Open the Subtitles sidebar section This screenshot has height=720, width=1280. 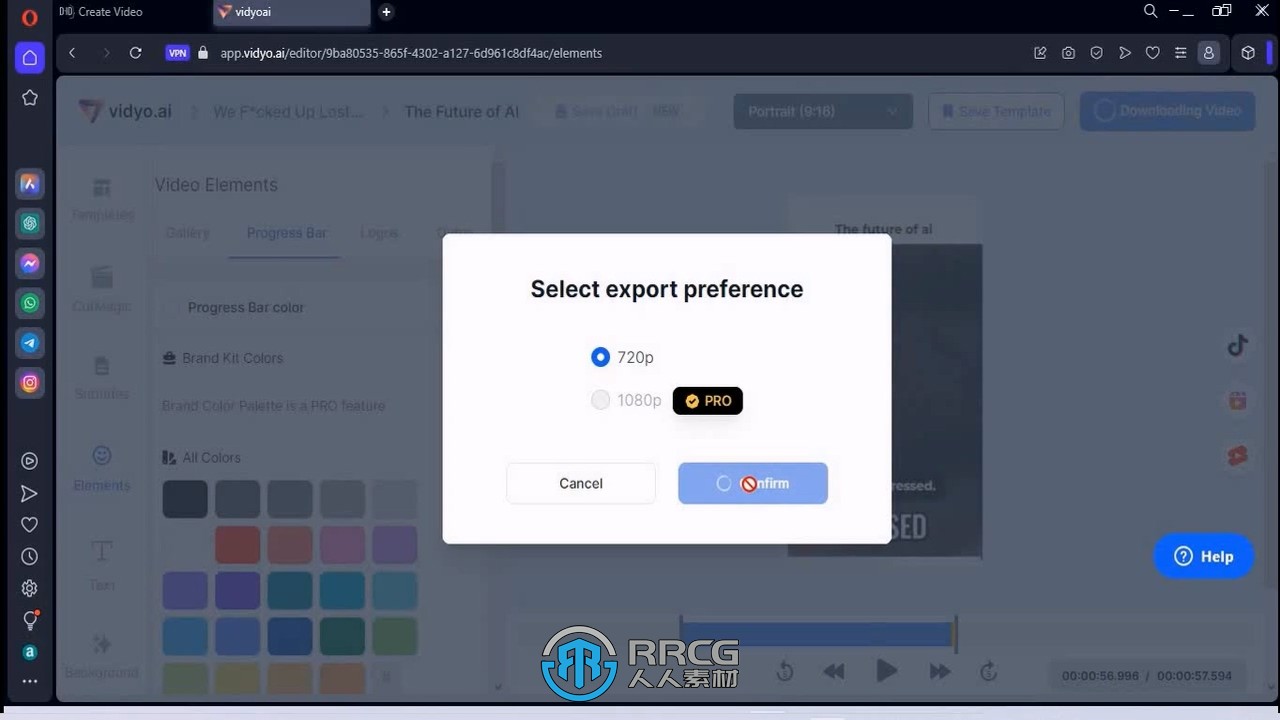pos(102,378)
